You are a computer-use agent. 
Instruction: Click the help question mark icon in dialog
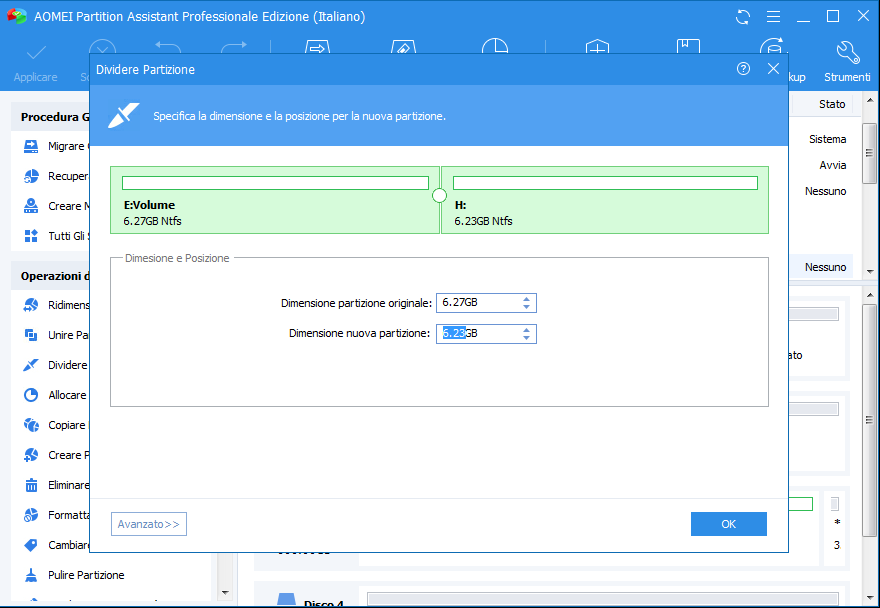(744, 69)
